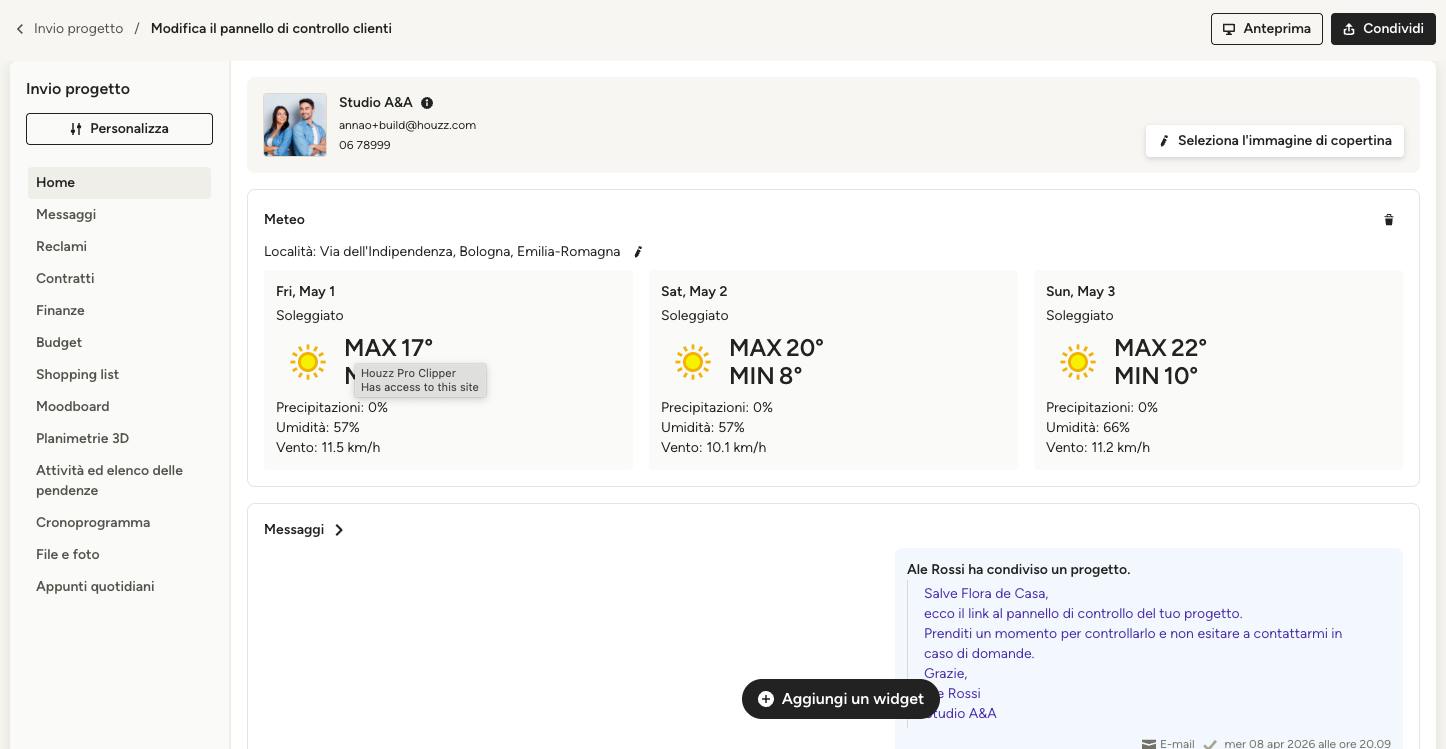Go to Finanze section
Screen dimensions: 1446x749
[x=60, y=311]
